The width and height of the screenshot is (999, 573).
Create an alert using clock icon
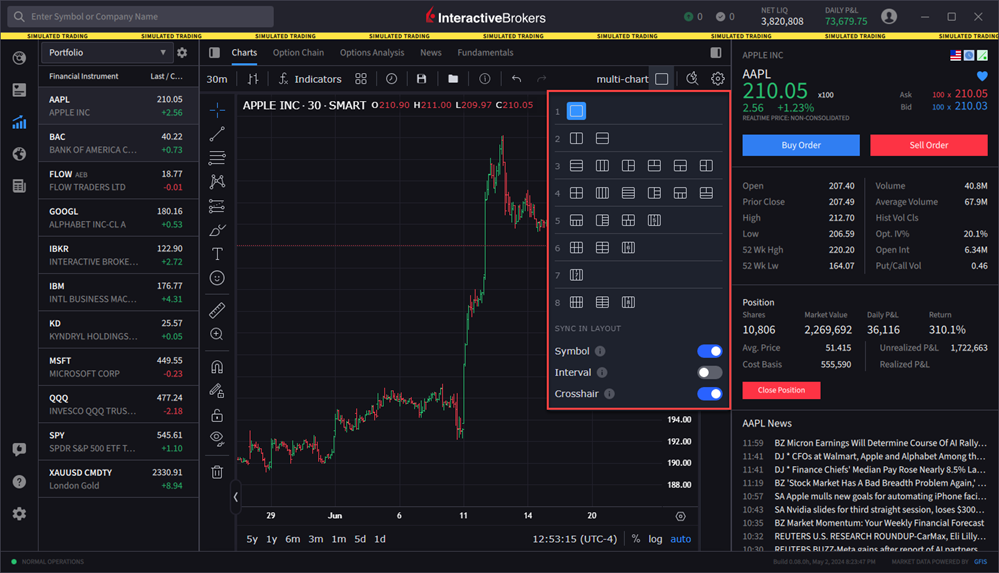[x=391, y=79]
